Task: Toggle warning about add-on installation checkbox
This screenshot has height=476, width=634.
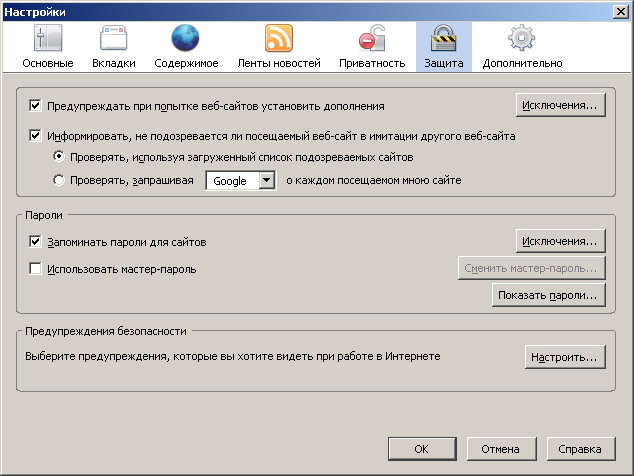Action: tap(35, 106)
